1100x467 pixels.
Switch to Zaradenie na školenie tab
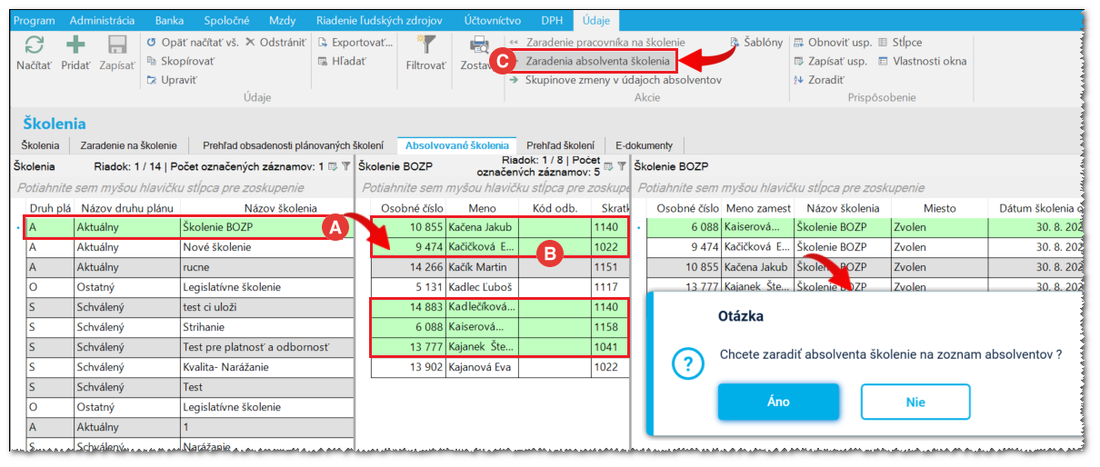coord(128,145)
